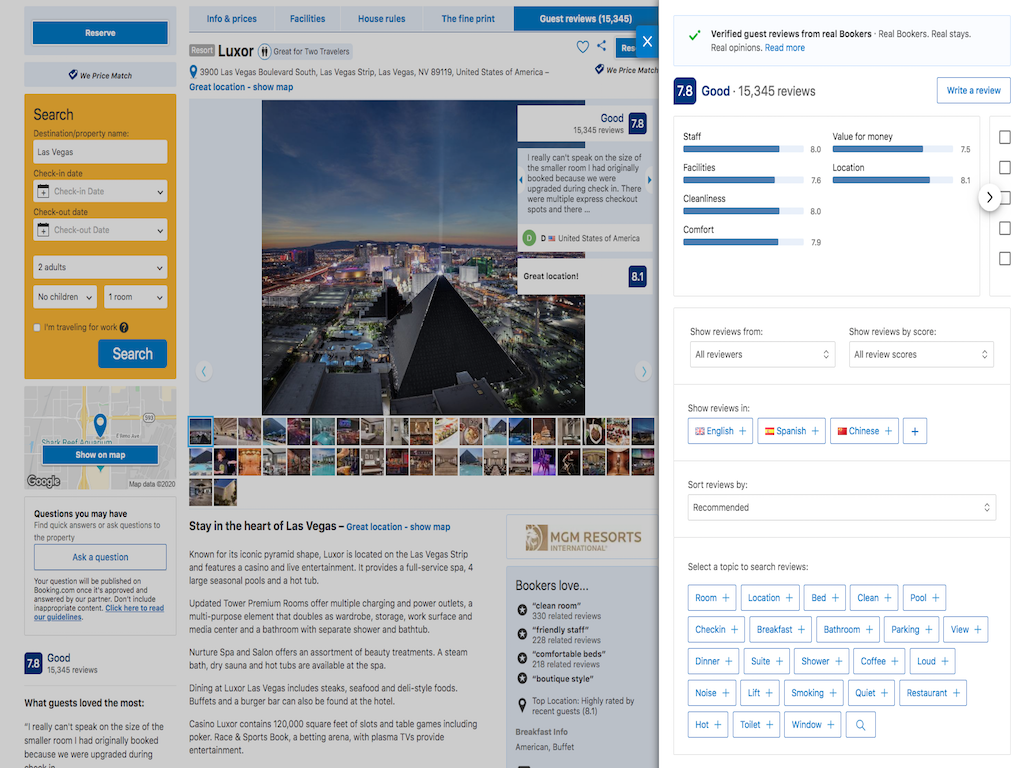Click the Las Vegas destination input field
Viewport: 1024px width, 768px height.
pos(100,152)
